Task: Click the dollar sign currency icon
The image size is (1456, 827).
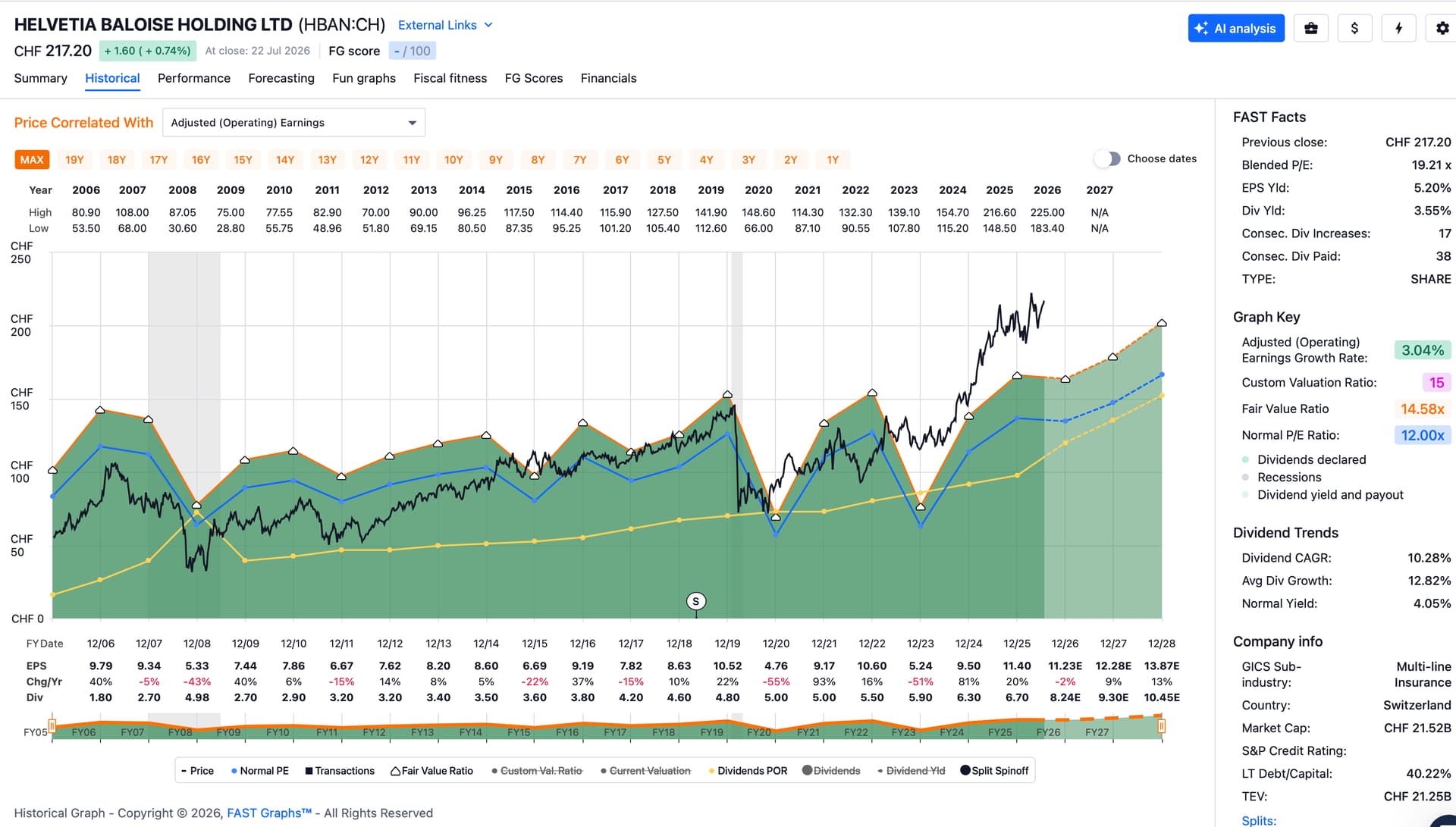Action: [x=1354, y=29]
